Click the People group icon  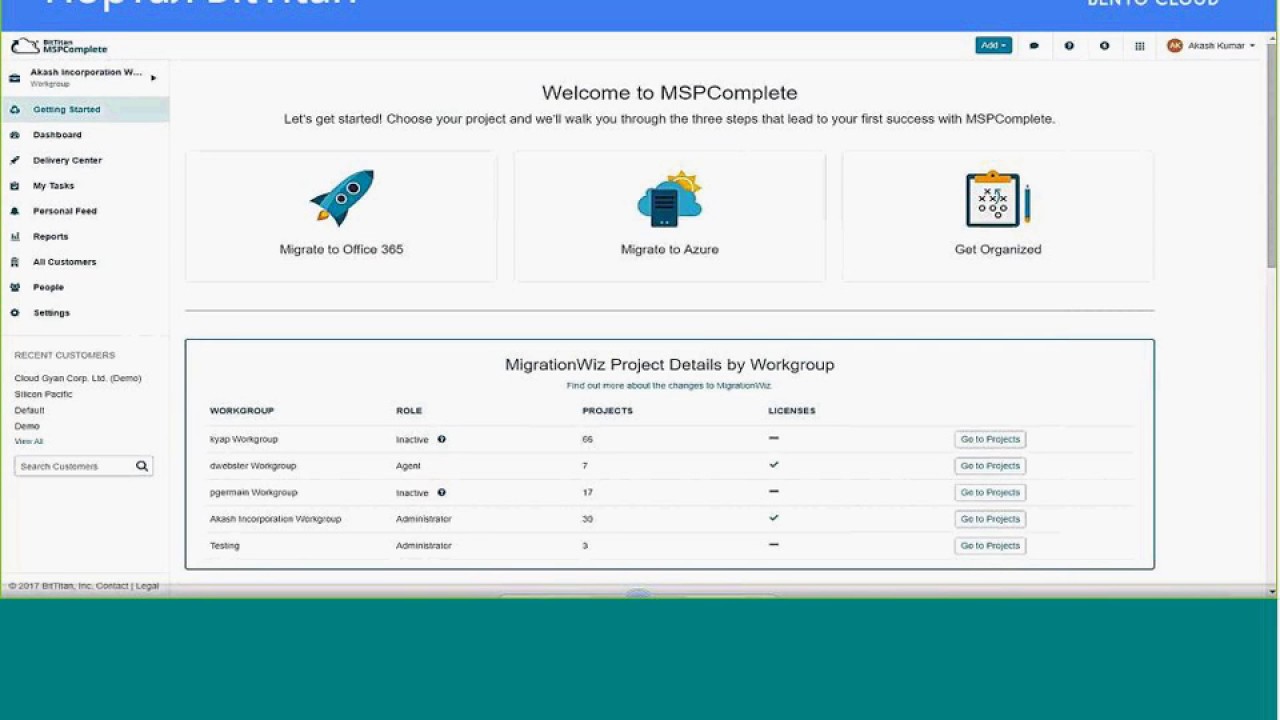coord(14,287)
